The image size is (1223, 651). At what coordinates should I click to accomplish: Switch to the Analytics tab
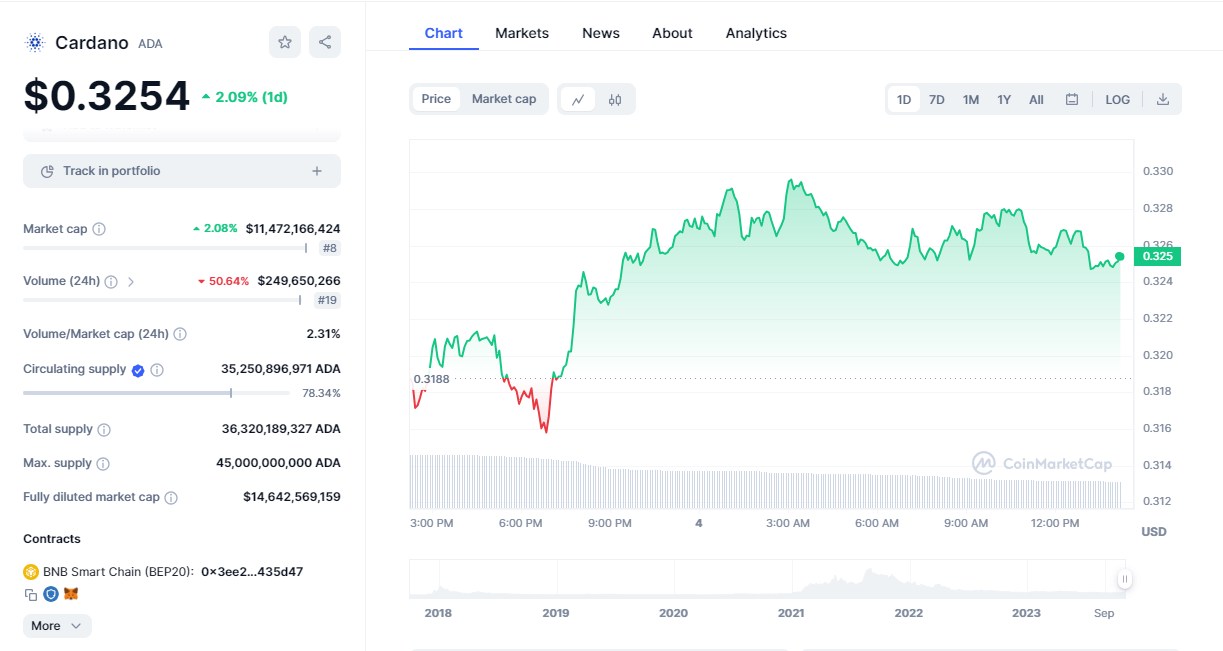point(756,33)
